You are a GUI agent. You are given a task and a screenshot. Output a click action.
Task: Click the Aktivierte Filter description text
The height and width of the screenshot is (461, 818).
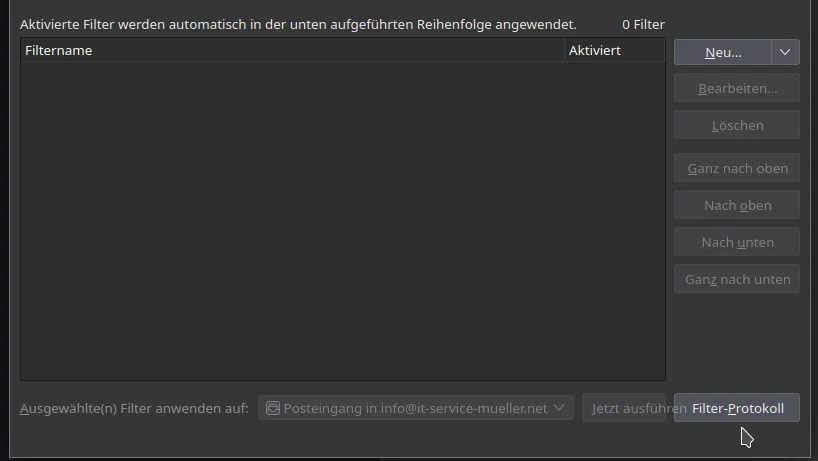(298, 25)
